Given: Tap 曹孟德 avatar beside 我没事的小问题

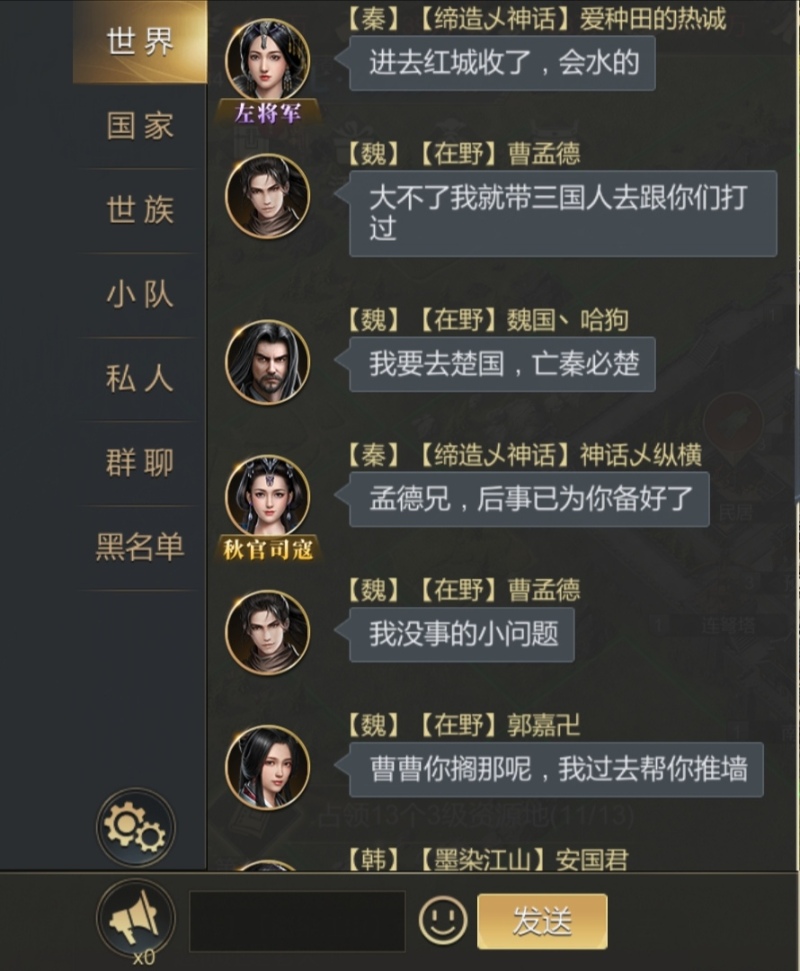Looking at the screenshot, I should click(x=267, y=632).
